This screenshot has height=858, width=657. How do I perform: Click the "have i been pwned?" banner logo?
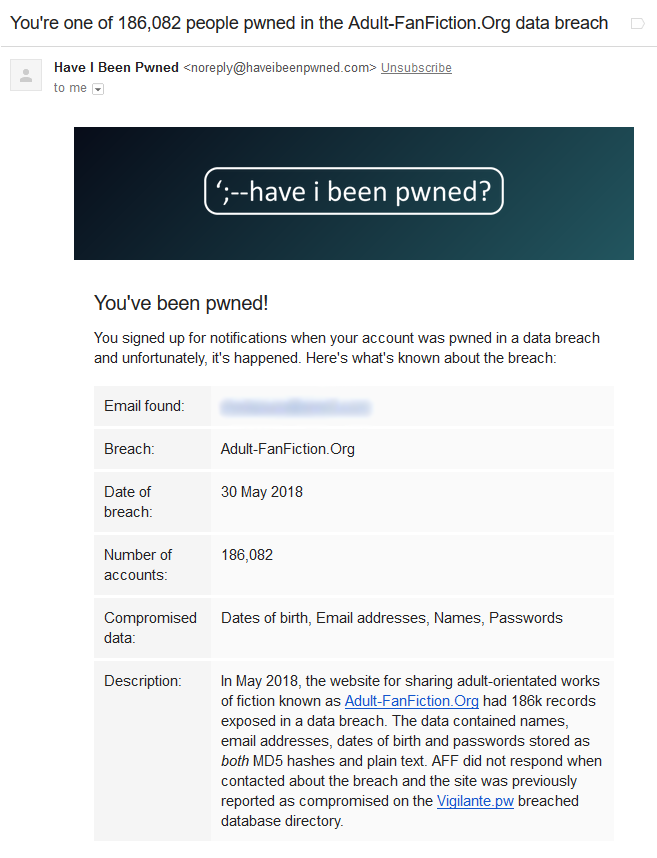[x=354, y=192]
